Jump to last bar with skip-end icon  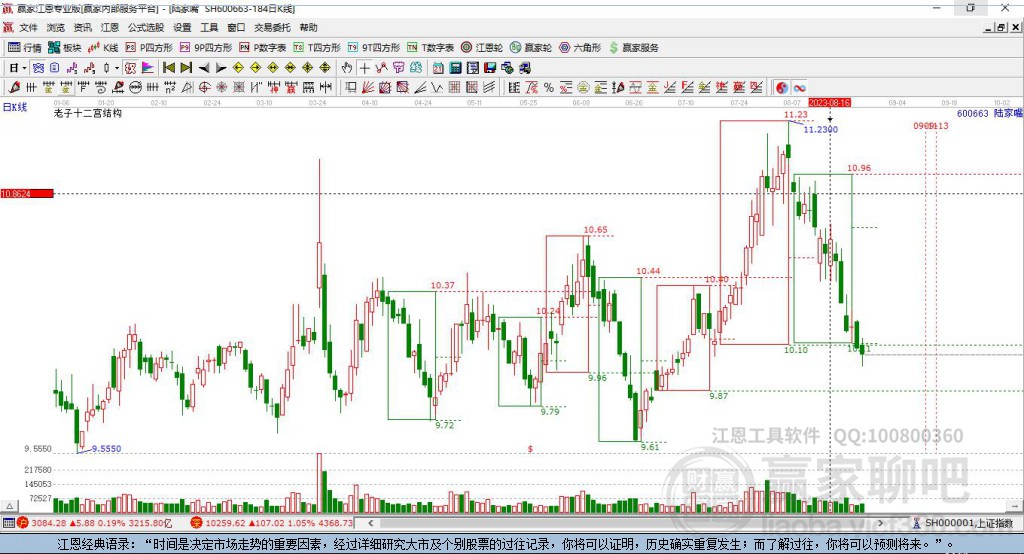[186, 68]
